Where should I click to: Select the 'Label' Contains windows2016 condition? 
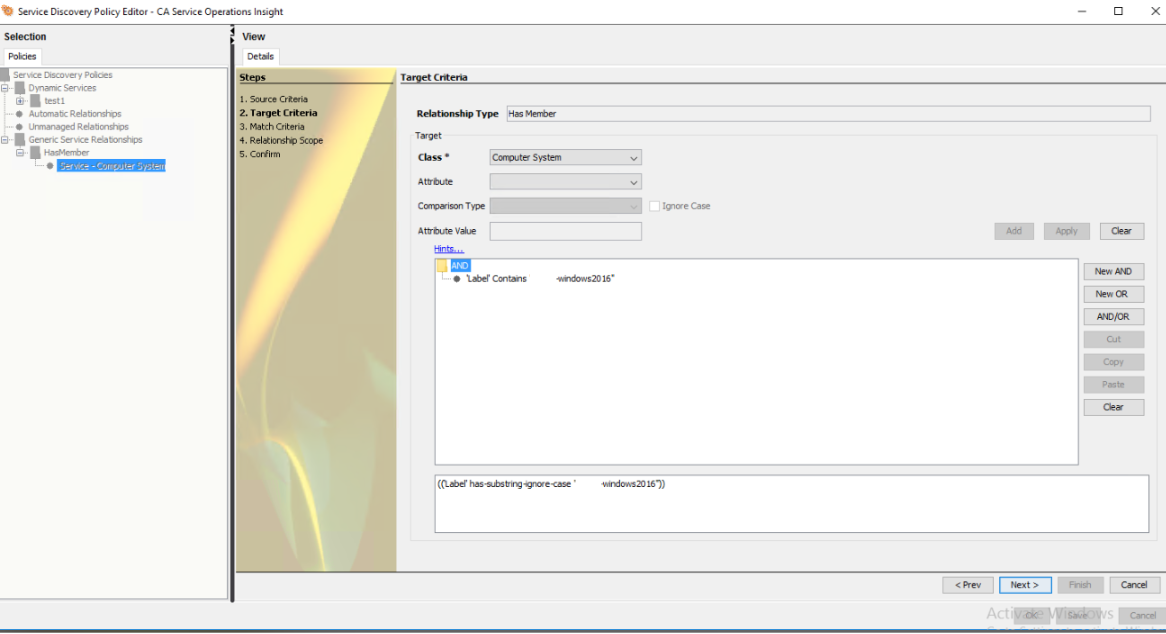[540, 279]
